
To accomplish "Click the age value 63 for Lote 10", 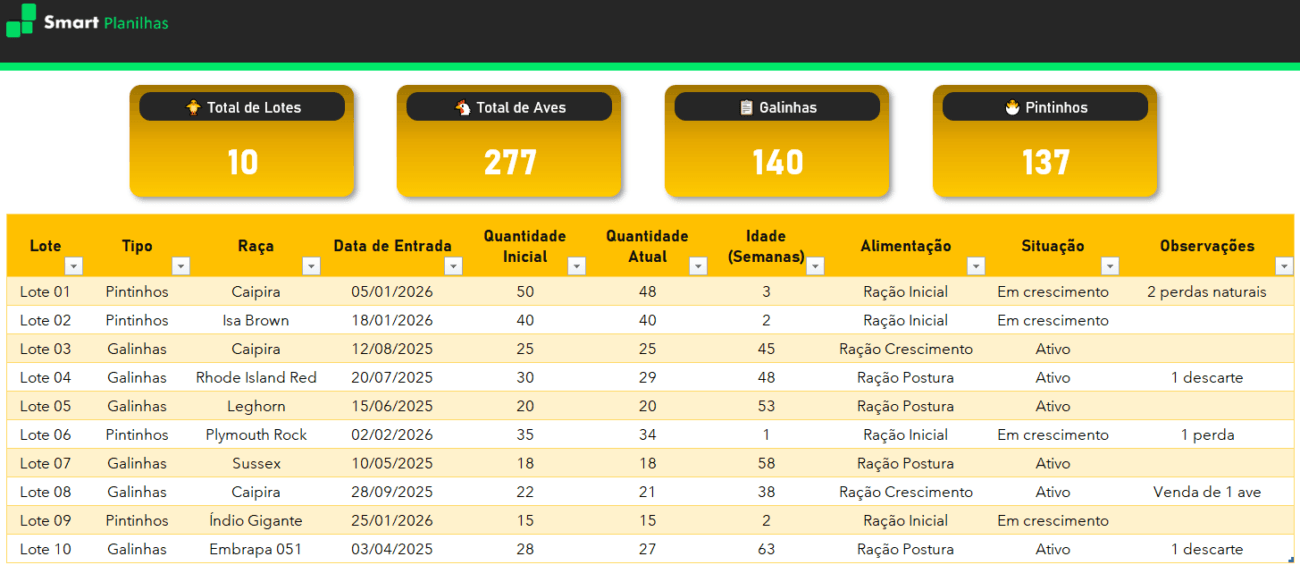I will 766,549.
